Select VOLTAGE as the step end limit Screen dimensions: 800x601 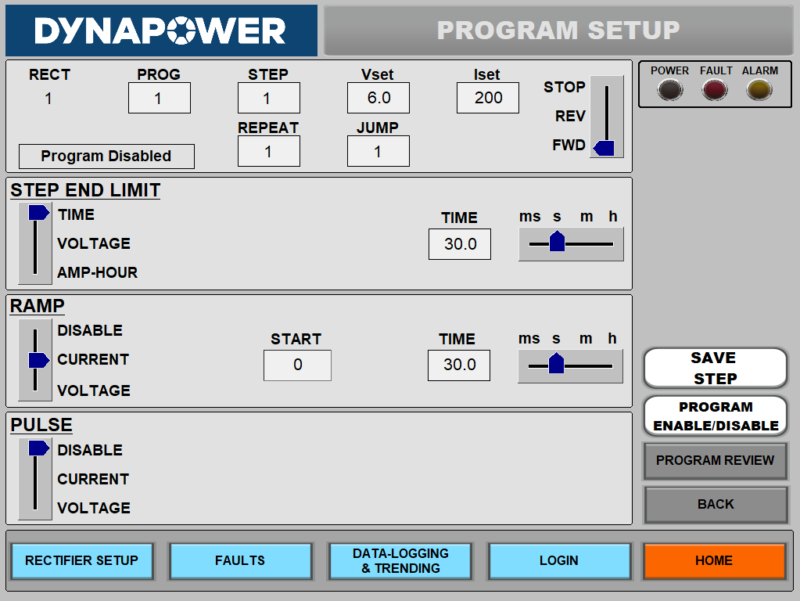pos(35,243)
